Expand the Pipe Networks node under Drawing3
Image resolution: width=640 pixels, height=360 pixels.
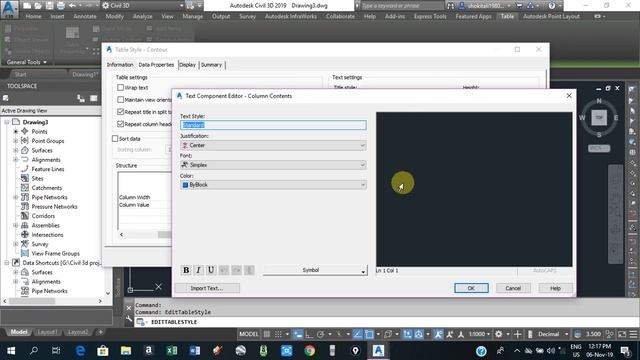click(x=16, y=197)
